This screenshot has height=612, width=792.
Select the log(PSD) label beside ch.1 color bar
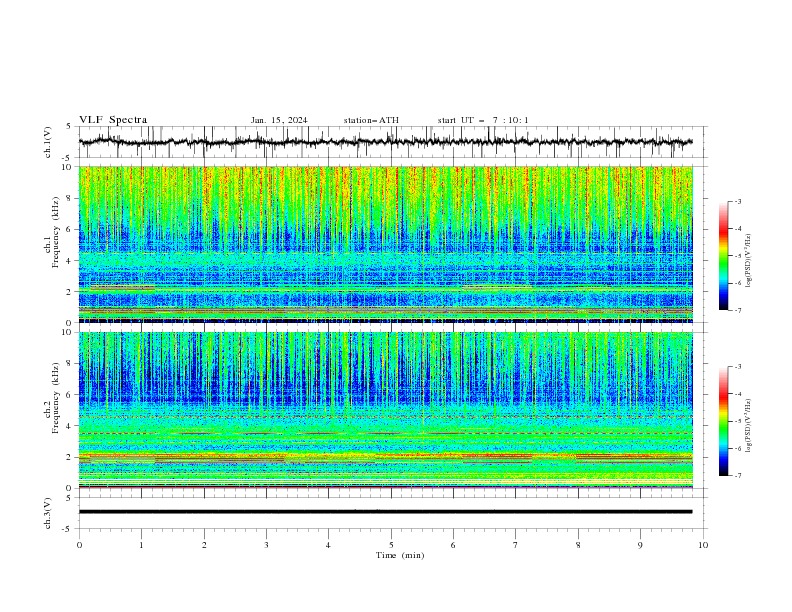click(748, 260)
